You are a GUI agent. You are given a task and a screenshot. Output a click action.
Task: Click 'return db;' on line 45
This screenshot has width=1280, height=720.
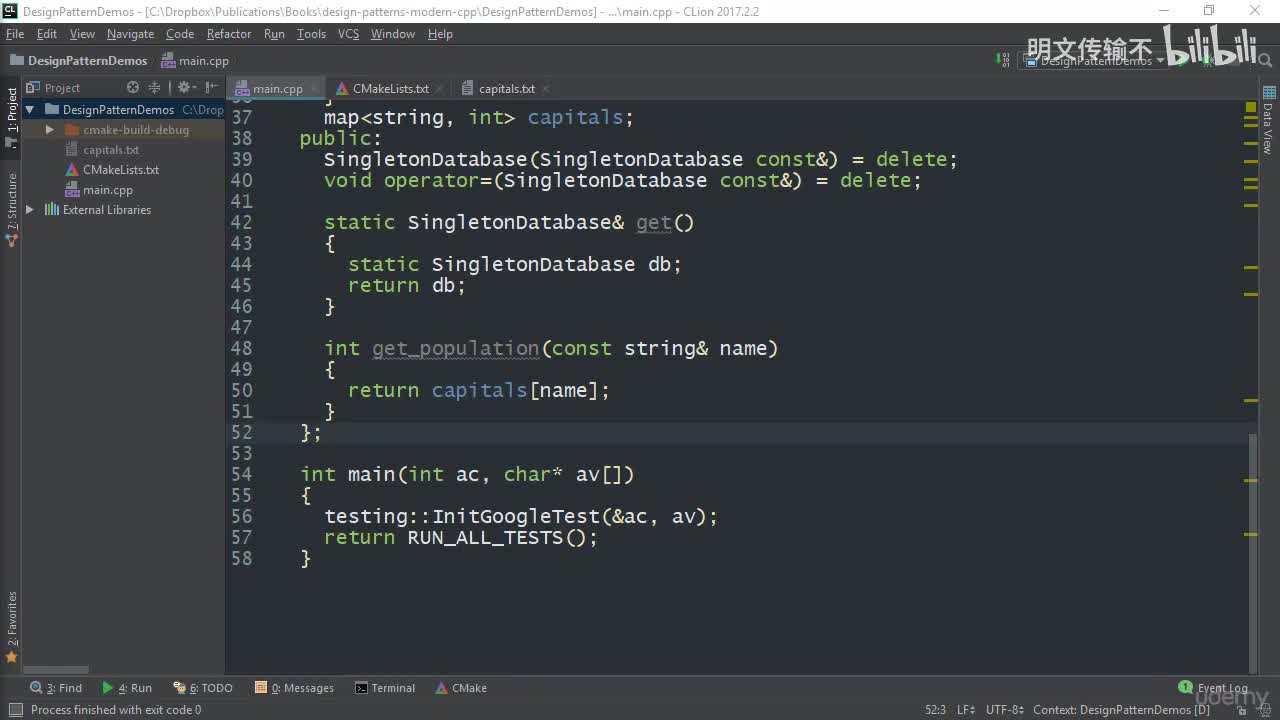tap(407, 286)
